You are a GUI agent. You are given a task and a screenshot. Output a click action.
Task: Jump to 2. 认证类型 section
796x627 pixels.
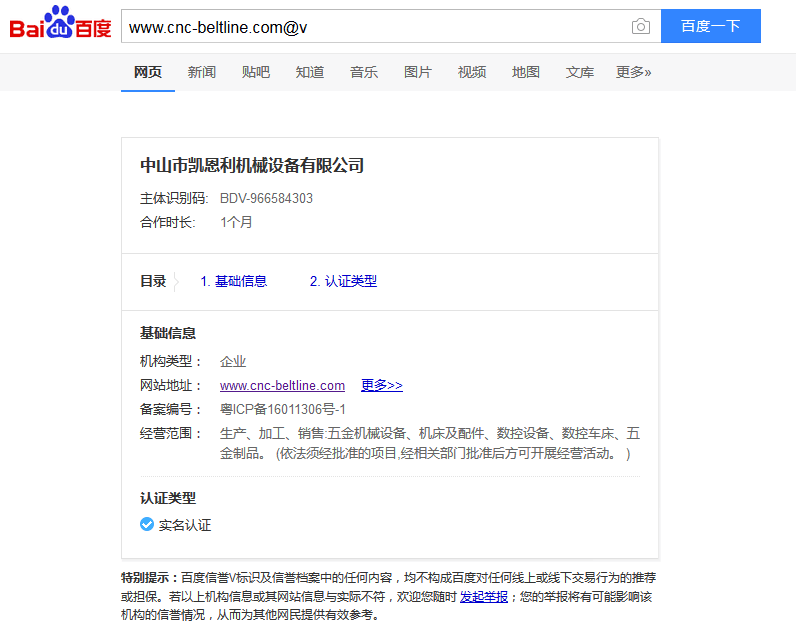tap(343, 281)
